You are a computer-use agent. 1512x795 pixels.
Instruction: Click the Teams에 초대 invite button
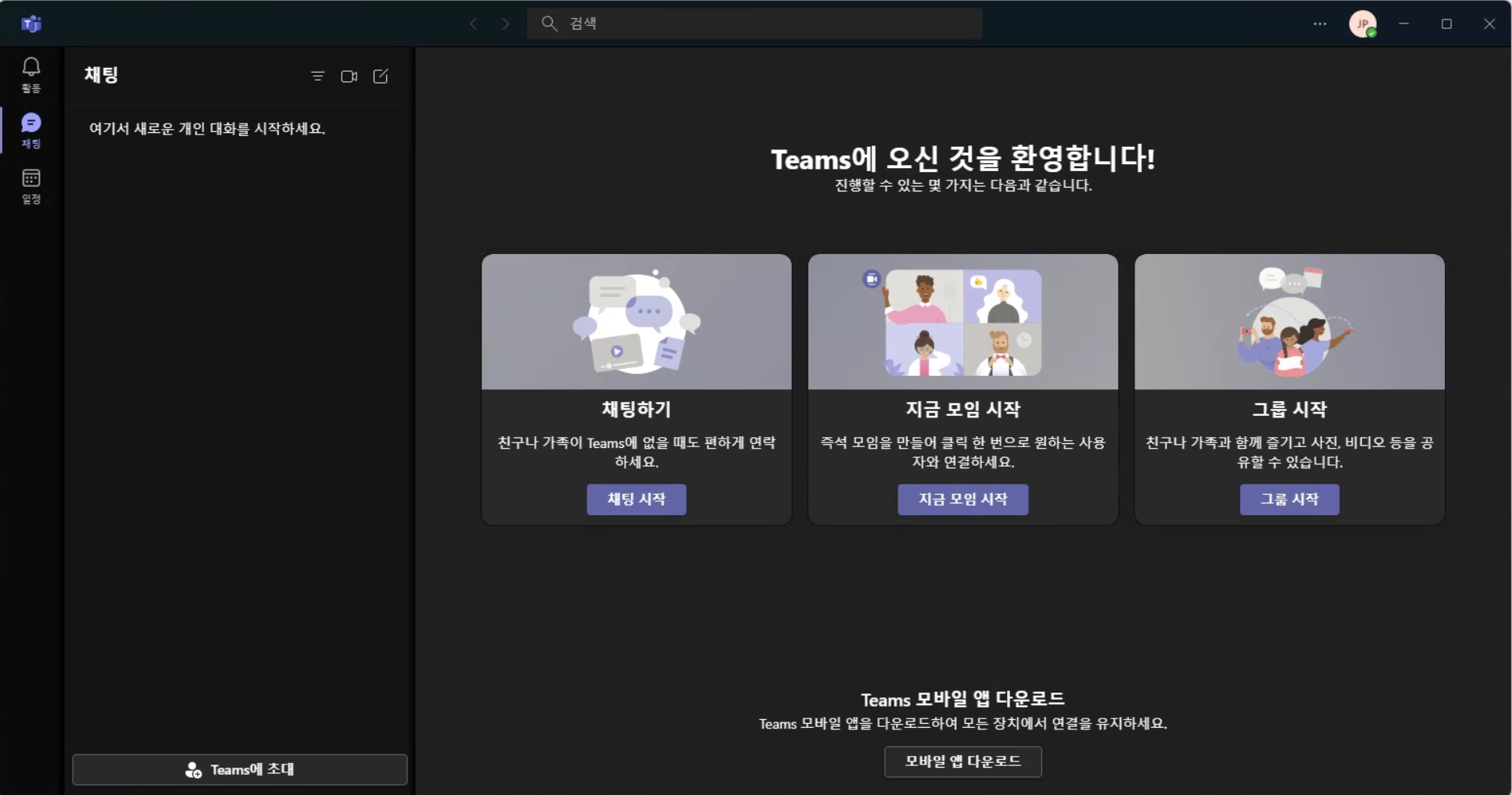(x=240, y=769)
